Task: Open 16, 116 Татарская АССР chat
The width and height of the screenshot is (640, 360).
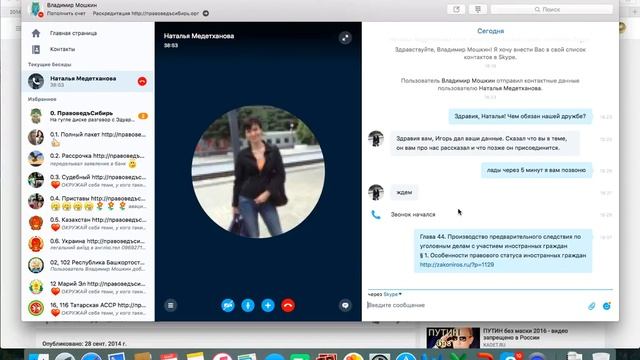Action: click(87, 308)
